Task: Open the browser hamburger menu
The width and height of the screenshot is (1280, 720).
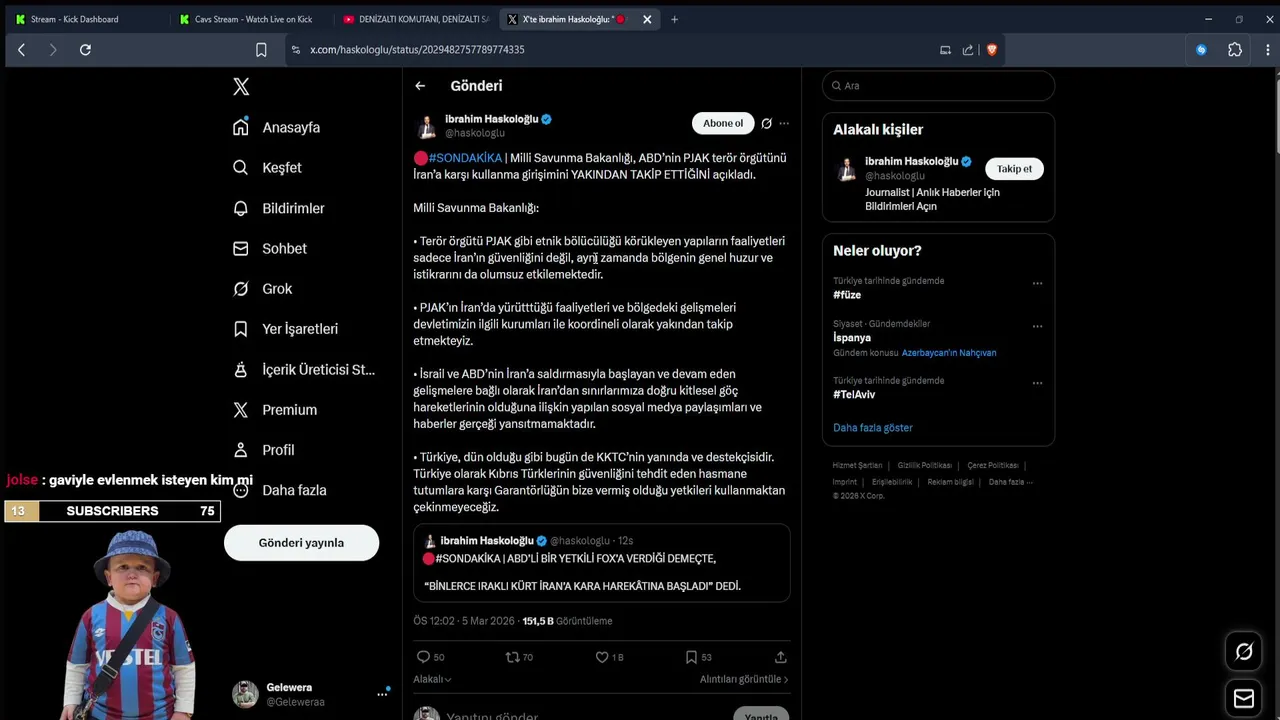Action: tap(1268, 50)
